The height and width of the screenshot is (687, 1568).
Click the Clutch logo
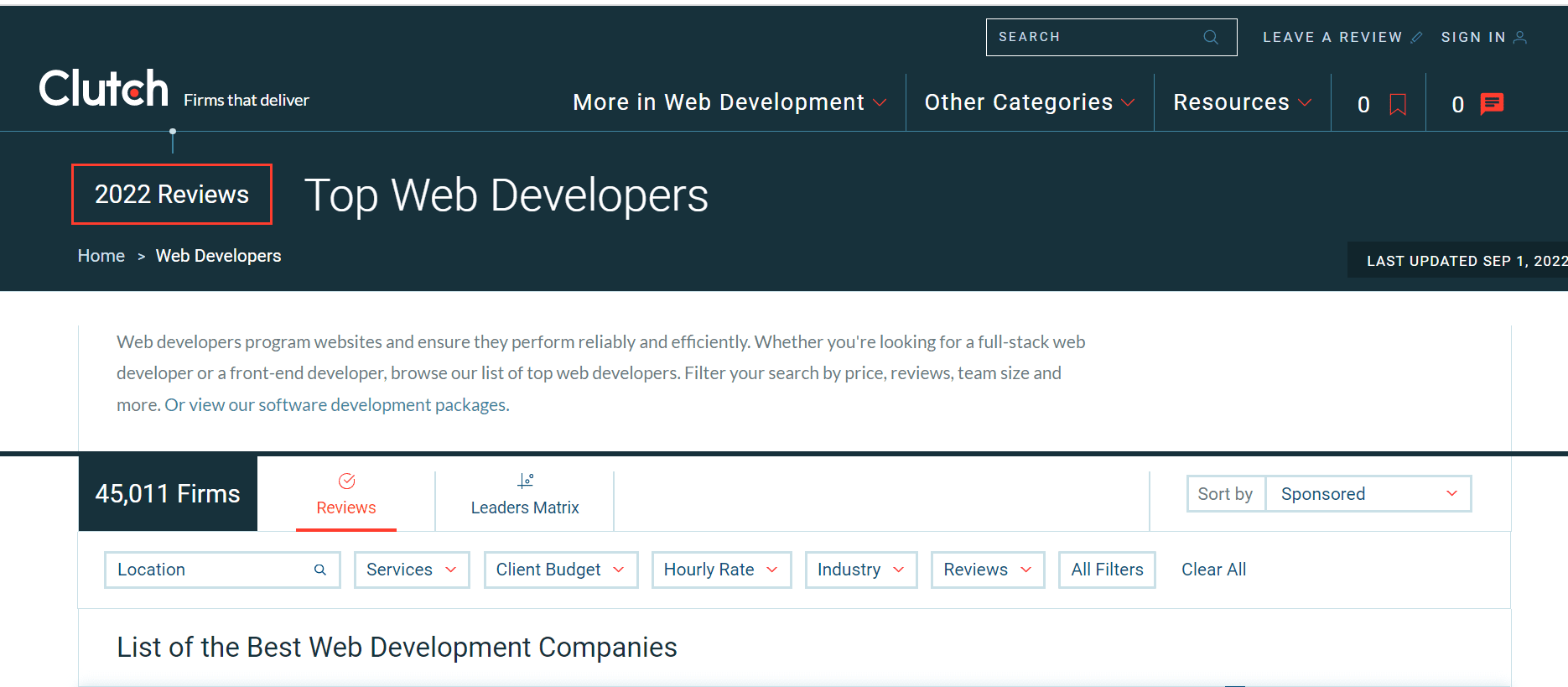point(103,89)
